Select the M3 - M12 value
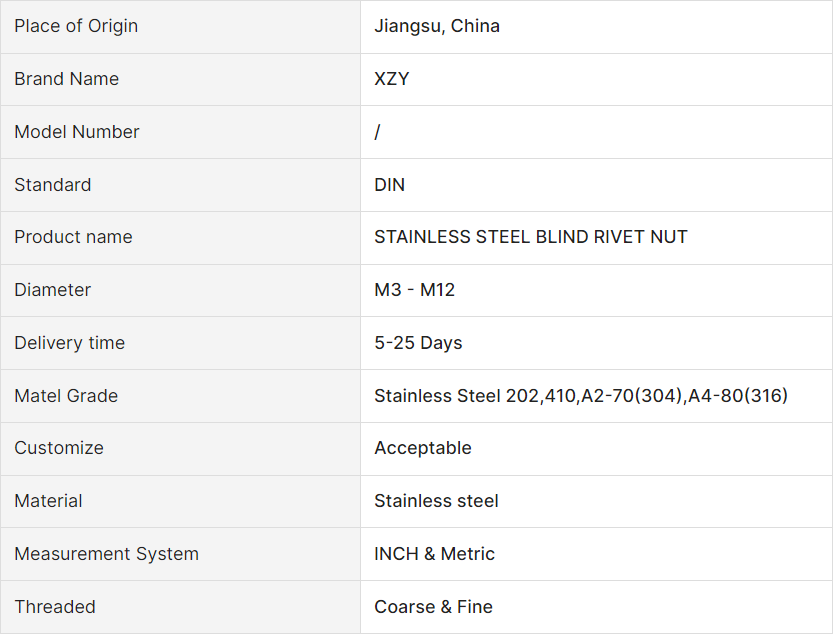The width and height of the screenshot is (834, 634). pyautogui.click(x=415, y=290)
